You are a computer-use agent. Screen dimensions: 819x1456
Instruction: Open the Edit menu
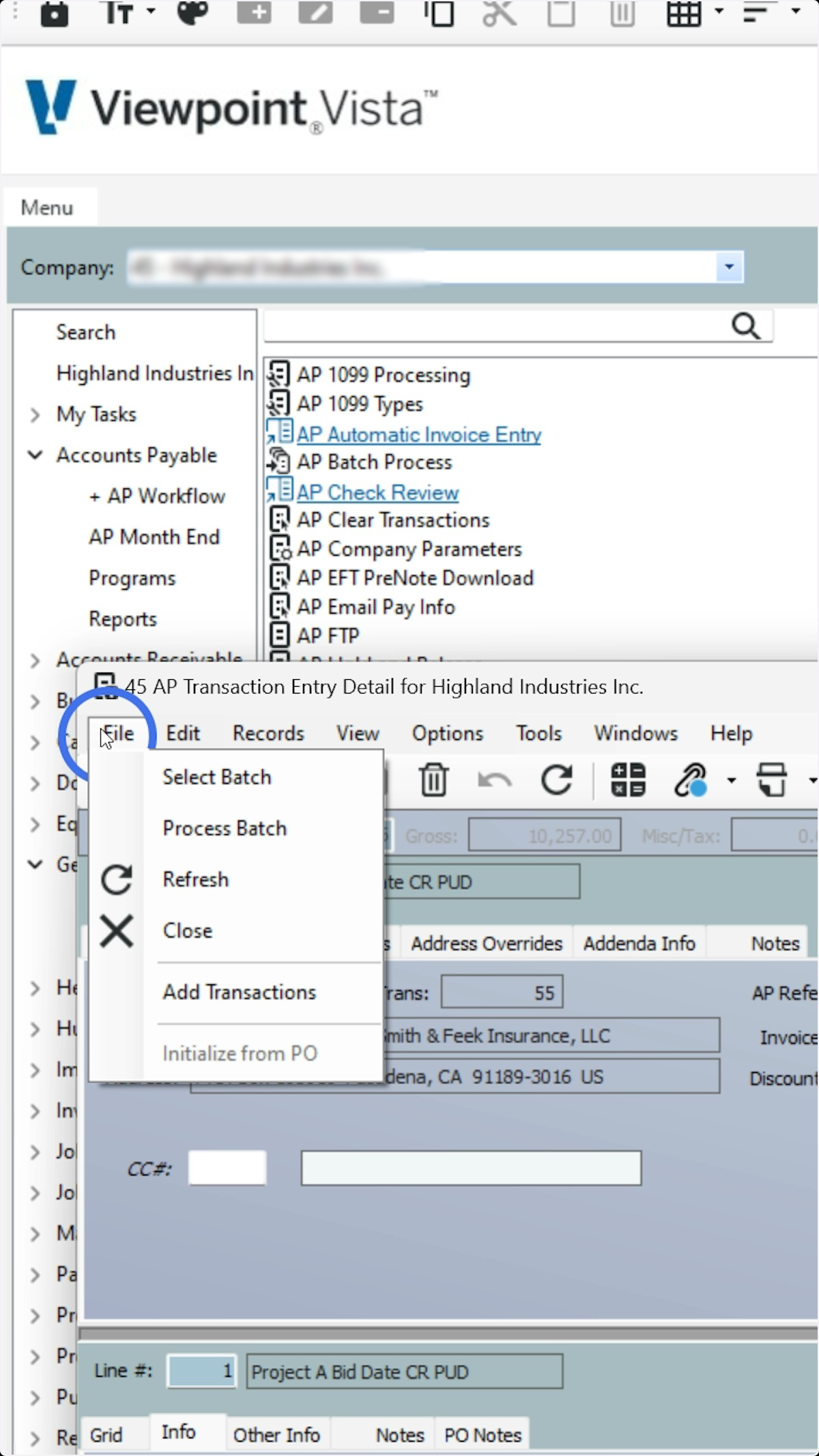click(x=183, y=734)
